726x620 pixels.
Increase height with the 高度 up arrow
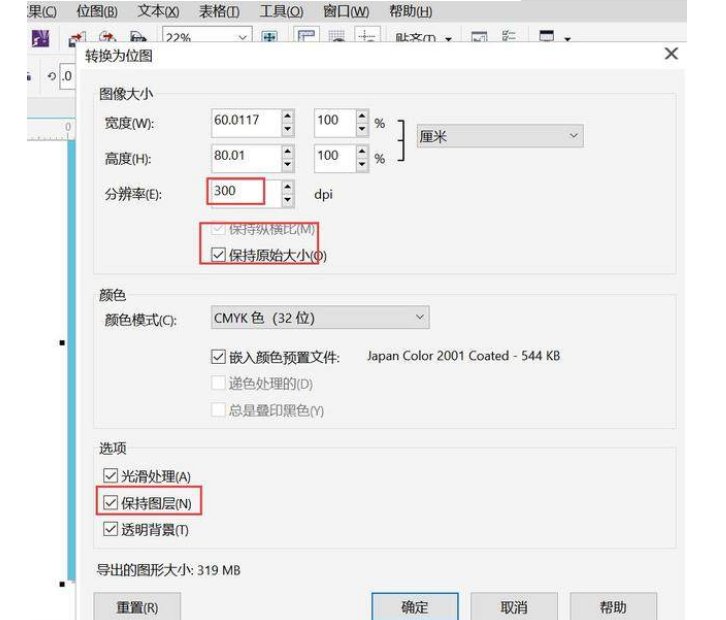coord(288,151)
